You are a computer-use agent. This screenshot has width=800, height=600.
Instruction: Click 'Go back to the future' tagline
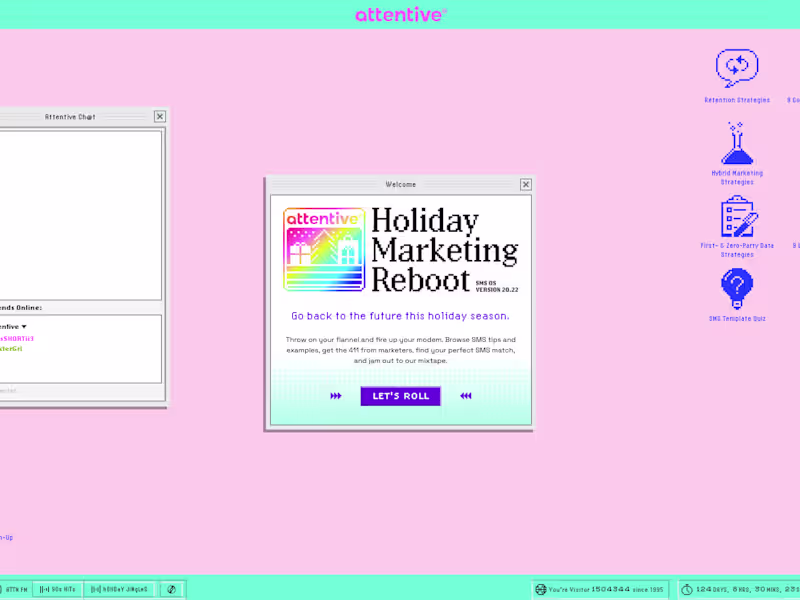pyautogui.click(x=401, y=316)
